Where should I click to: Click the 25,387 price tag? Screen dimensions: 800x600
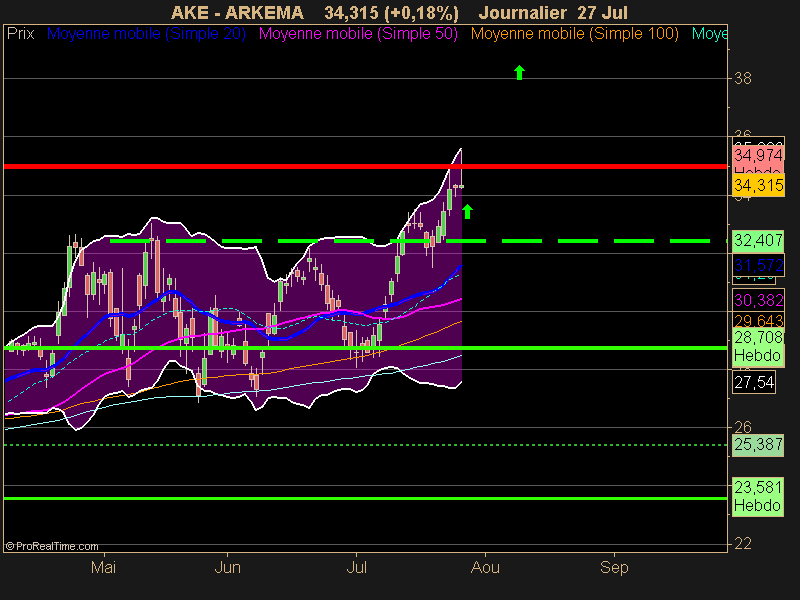(758, 445)
